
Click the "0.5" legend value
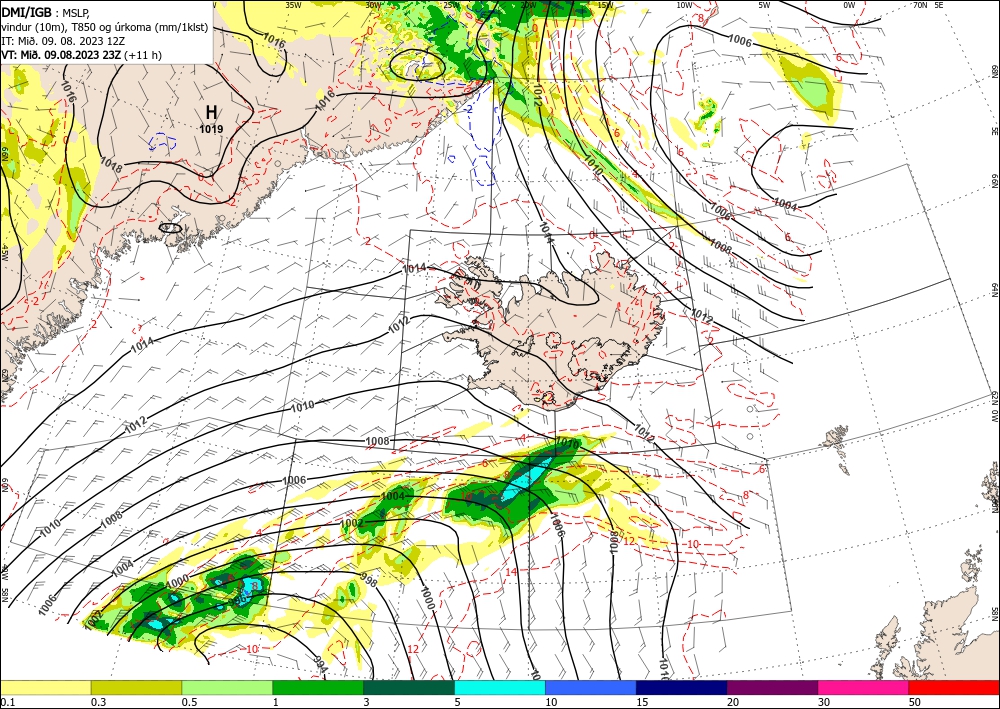(189, 702)
